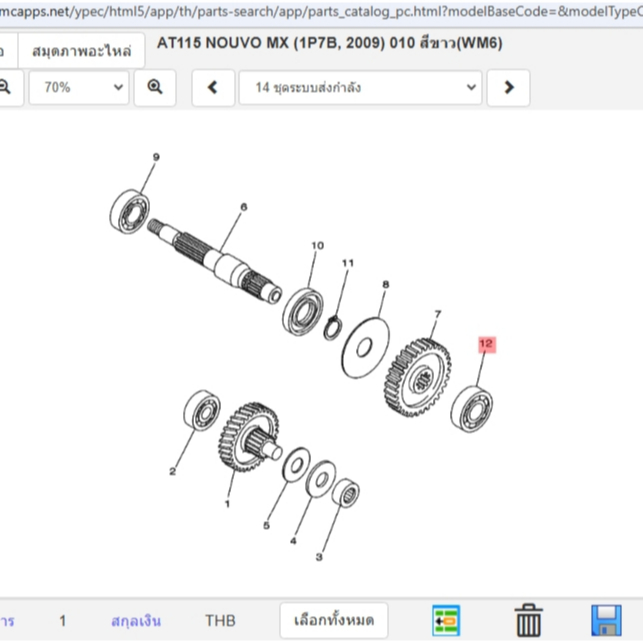Viewport: 643px width, 643px height.
Task: Open the '14 ชุดระบบส่งกำลัง' section dropdown
Action: [x=360, y=87]
